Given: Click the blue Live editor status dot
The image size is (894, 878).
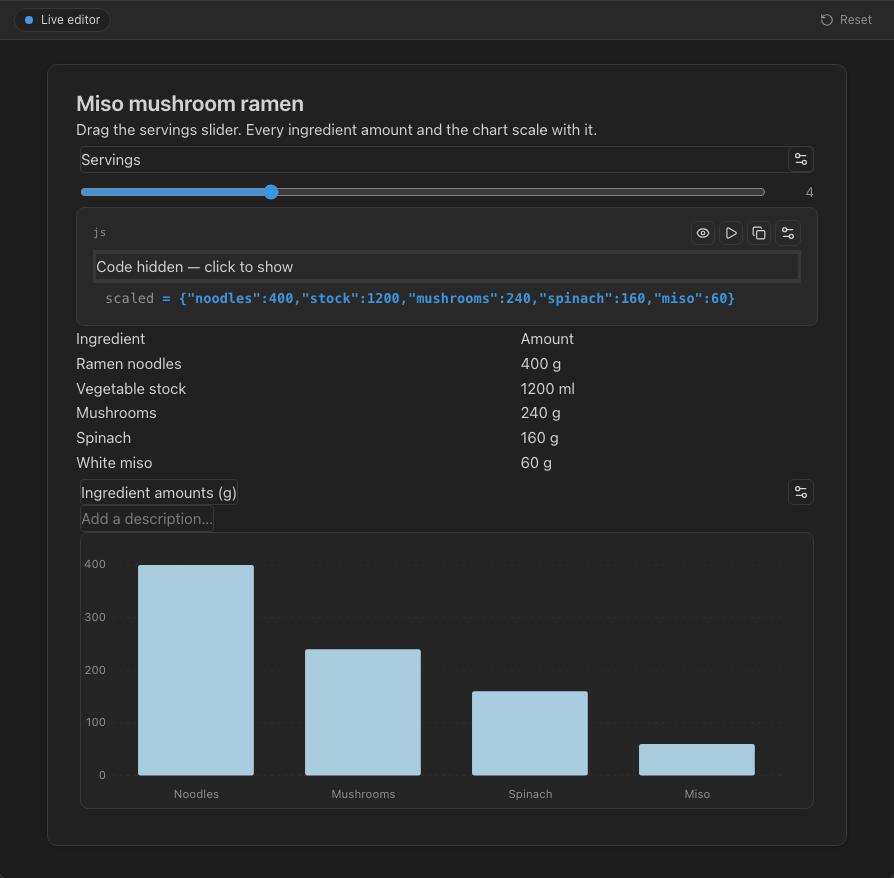Looking at the screenshot, I should pyautogui.click(x=29, y=20).
